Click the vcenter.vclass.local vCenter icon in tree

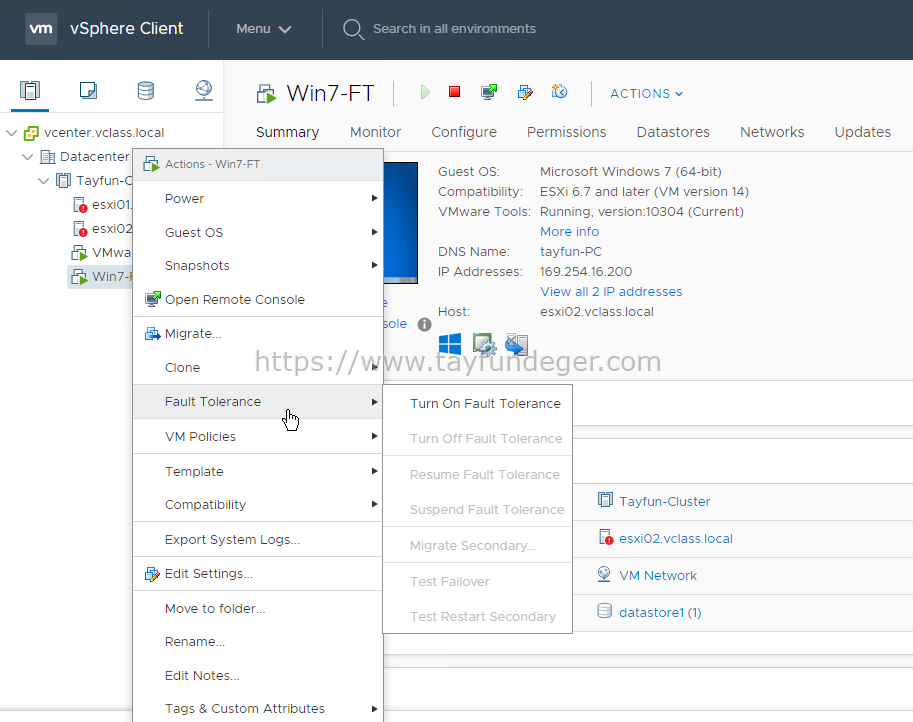[x=31, y=133]
